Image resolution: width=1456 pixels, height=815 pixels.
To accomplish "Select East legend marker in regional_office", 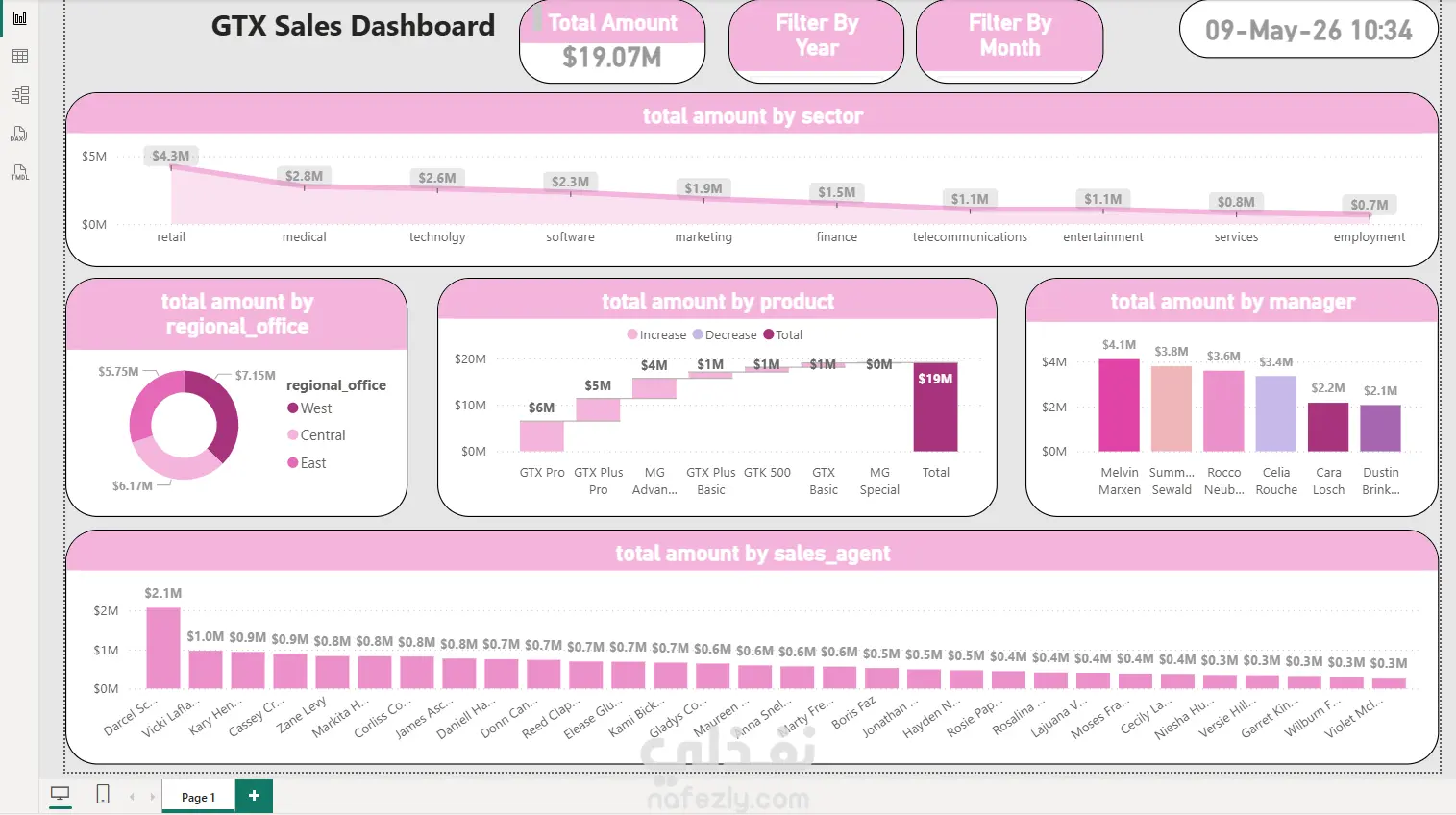I will click(293, 463).
